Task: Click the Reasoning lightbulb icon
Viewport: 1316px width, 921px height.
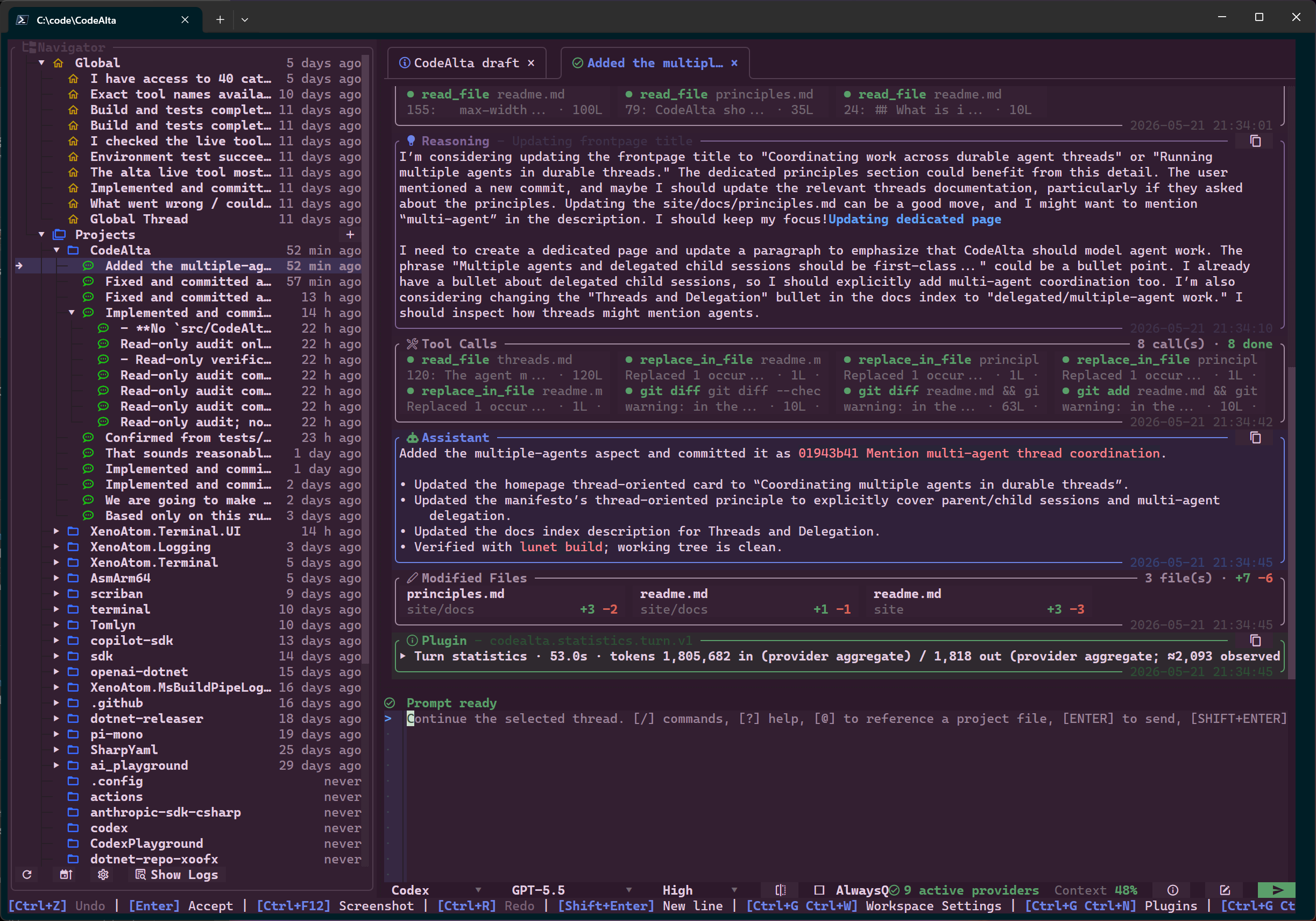Action: [x=411, y=141]
